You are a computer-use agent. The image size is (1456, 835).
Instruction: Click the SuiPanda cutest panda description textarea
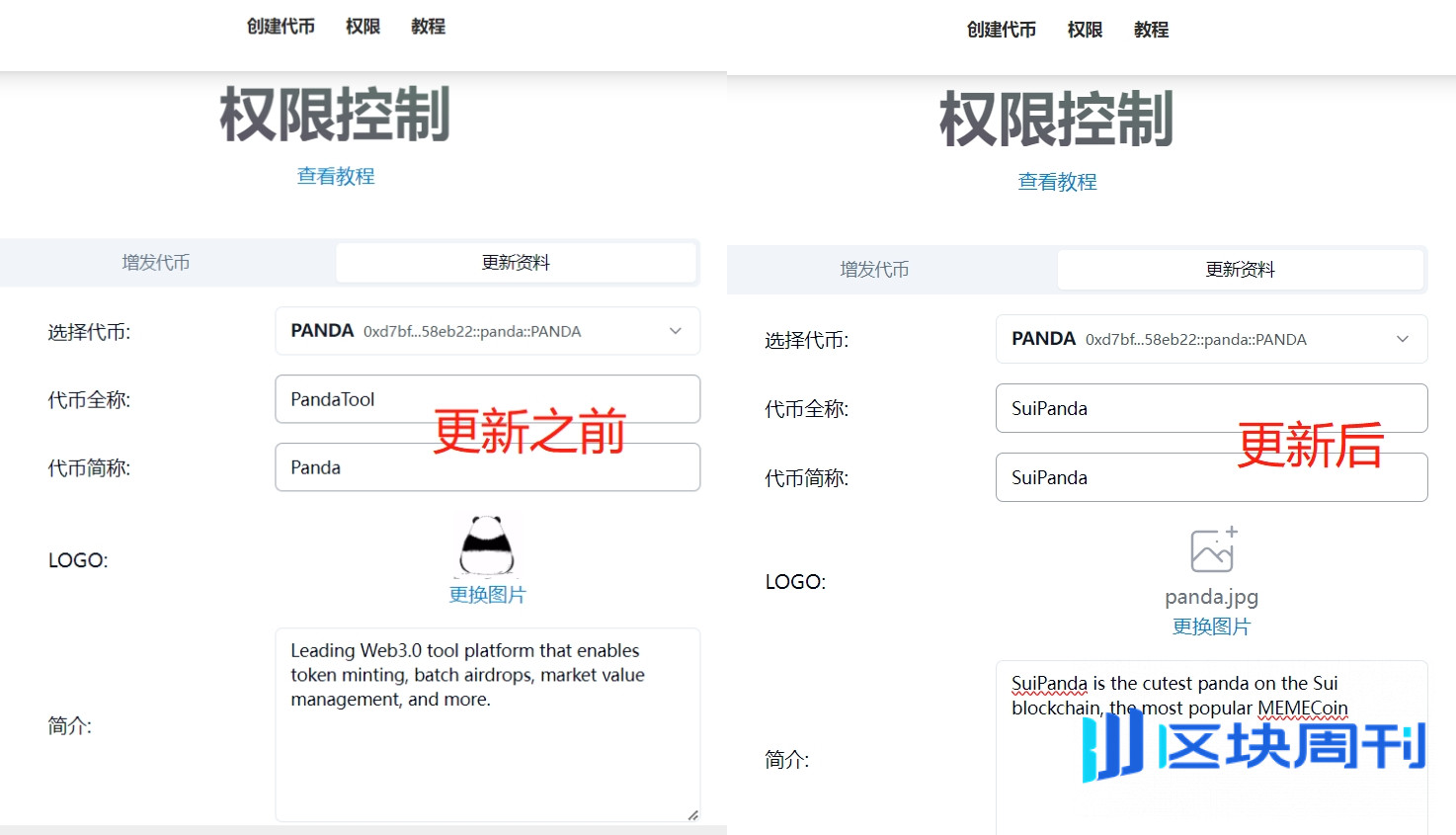[x=1212, y=748]
